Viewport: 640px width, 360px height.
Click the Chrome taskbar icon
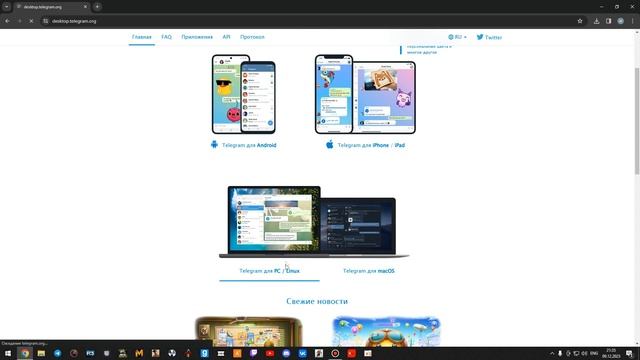click(25, 353)
